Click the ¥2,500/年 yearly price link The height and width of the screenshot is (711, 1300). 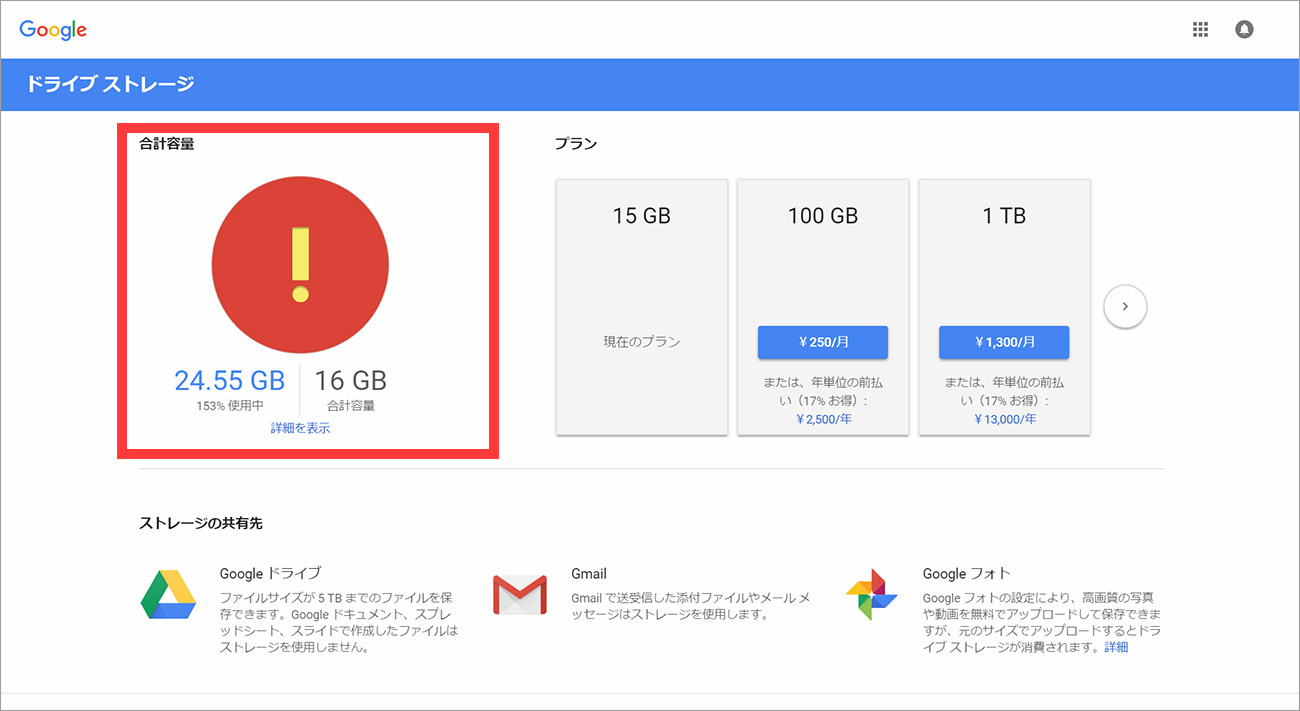tap(823, 419)
